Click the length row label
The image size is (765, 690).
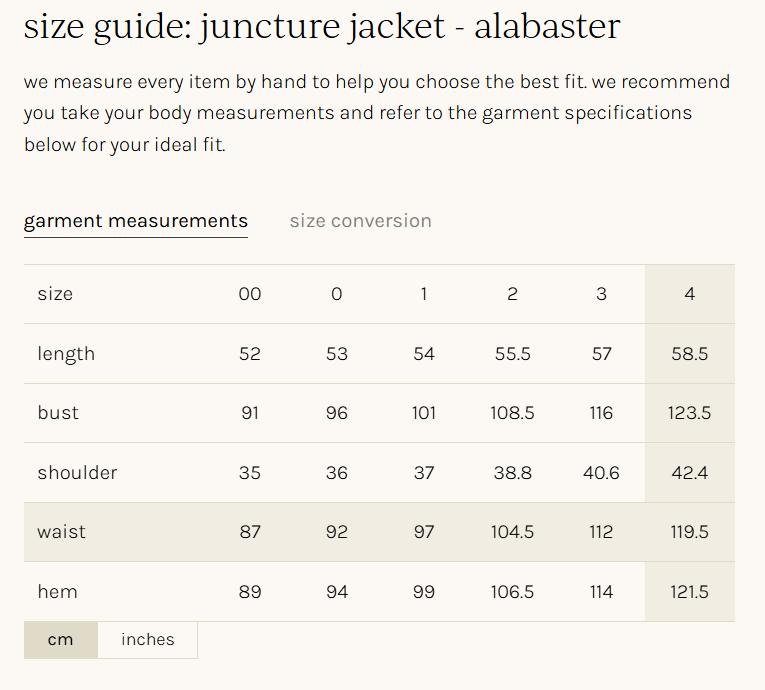click(66, 354)
